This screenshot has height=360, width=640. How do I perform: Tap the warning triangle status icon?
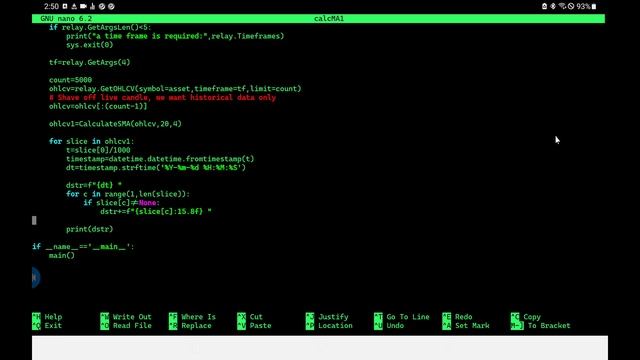coord(74,7)
